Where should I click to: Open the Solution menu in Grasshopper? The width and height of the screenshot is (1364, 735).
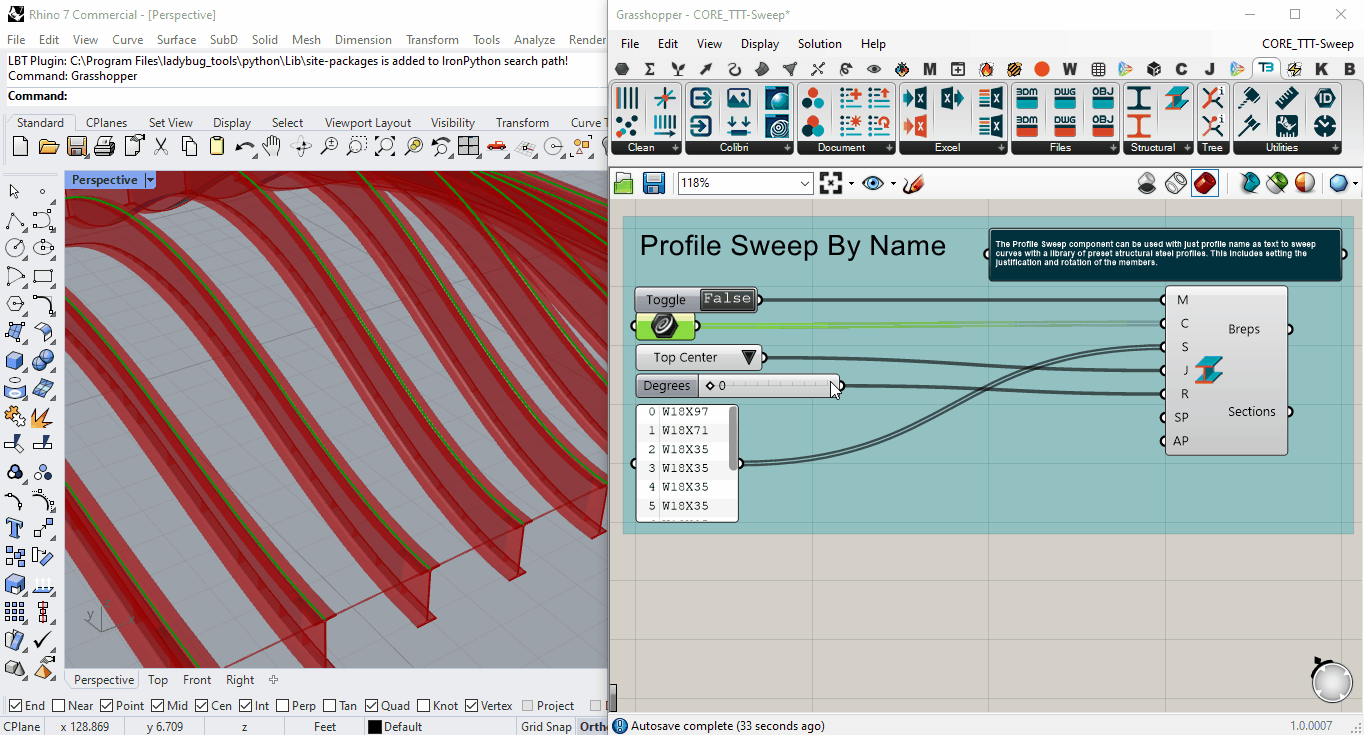coord(819,44)
